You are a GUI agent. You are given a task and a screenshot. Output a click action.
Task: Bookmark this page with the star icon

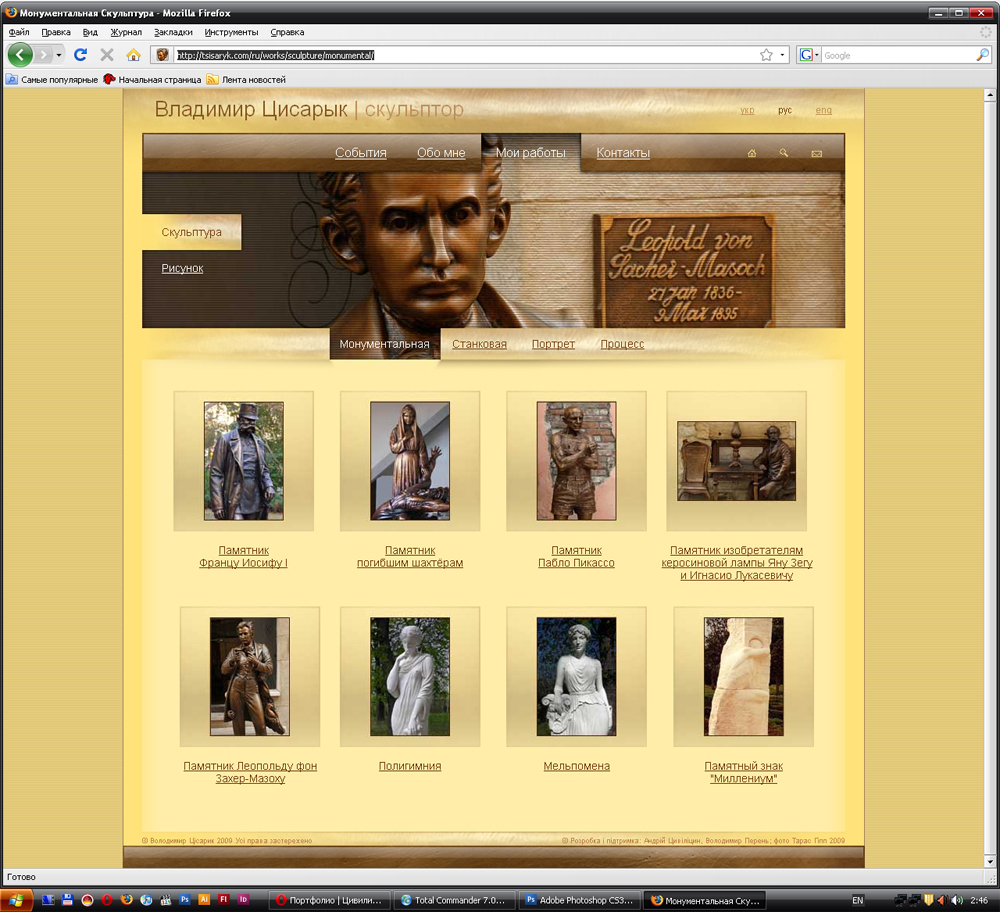coord(767,55)
